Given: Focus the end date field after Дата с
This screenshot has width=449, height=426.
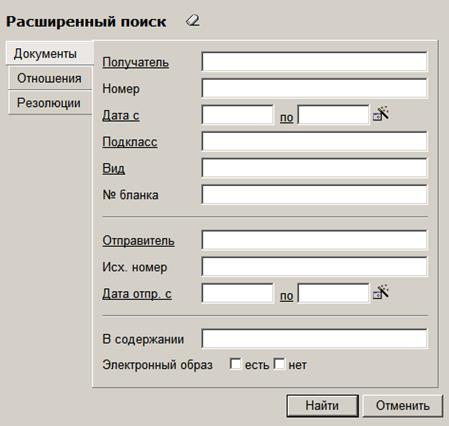Looking at the screenshot, I should pos(334,115).
